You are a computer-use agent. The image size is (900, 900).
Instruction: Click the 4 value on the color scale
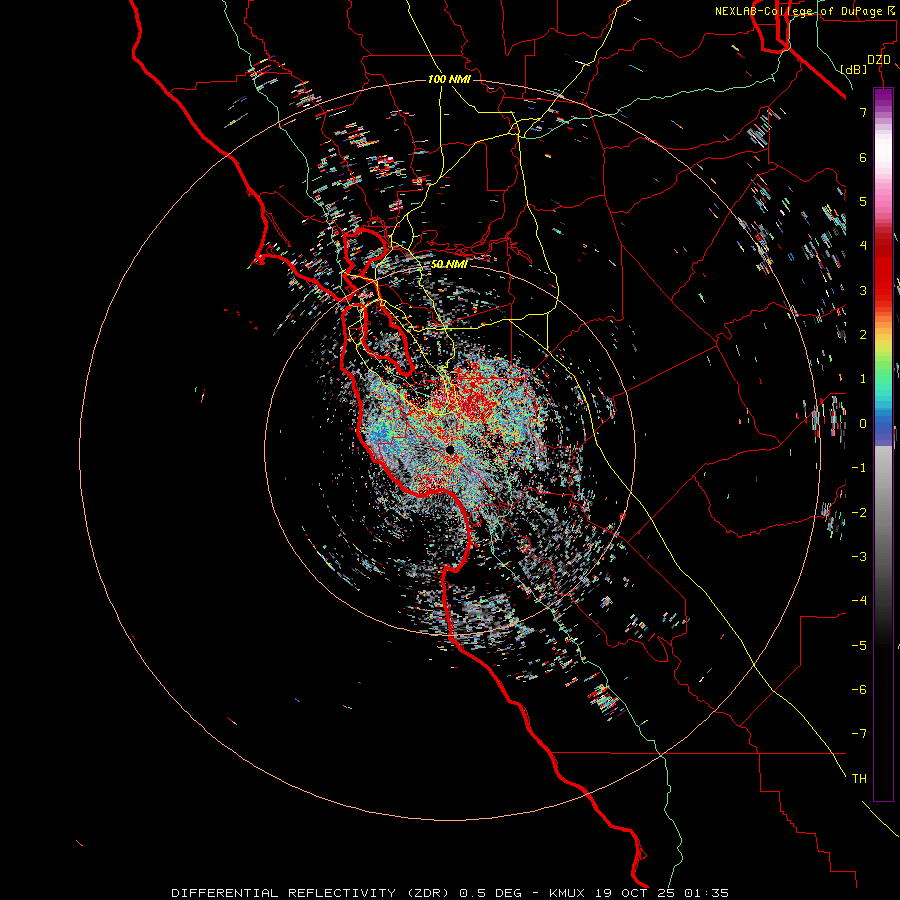pyautogui.click(x=863, y=246)
